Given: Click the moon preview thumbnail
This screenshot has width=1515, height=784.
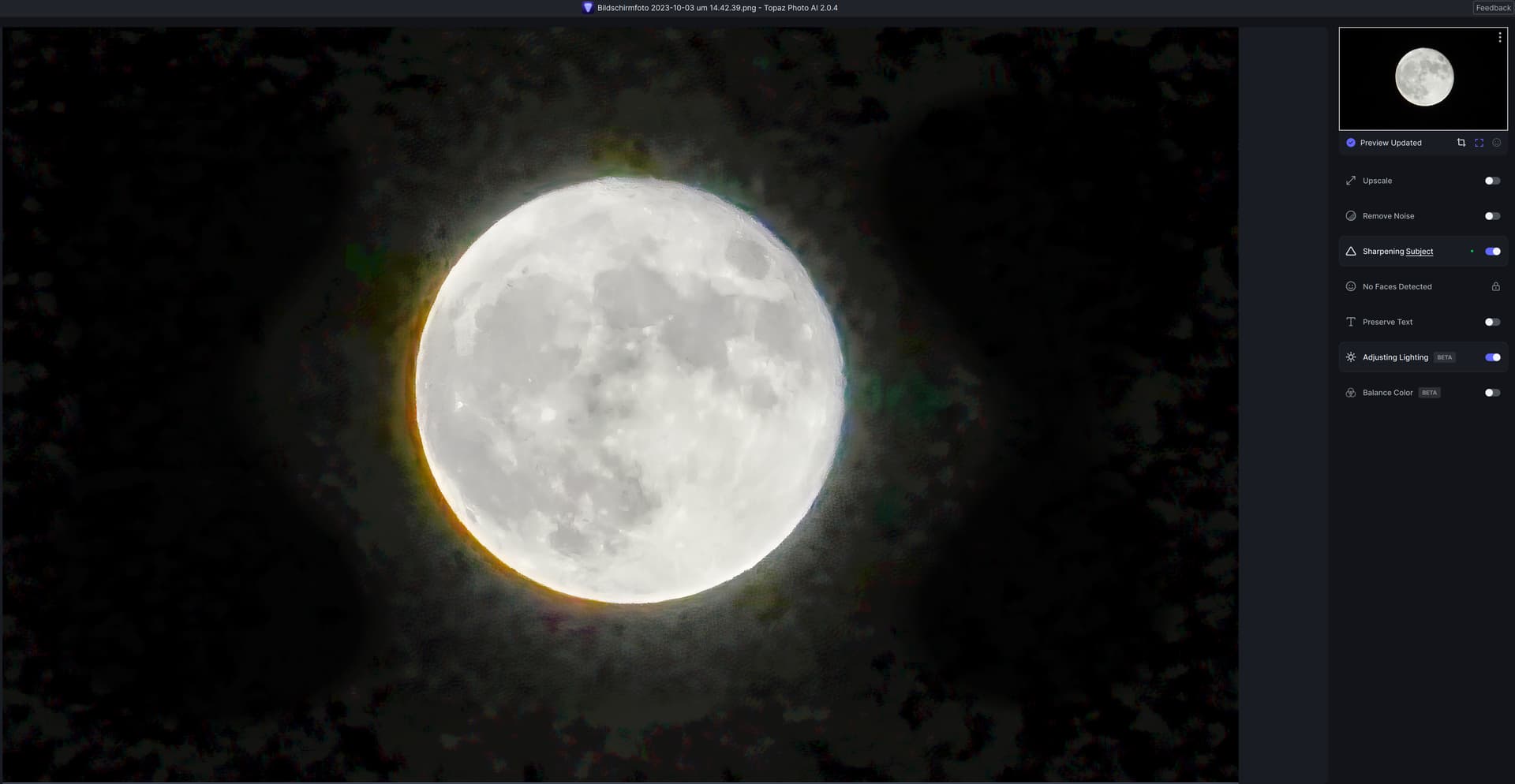Looking at the screenshot, I should [x=1423, y=77].
